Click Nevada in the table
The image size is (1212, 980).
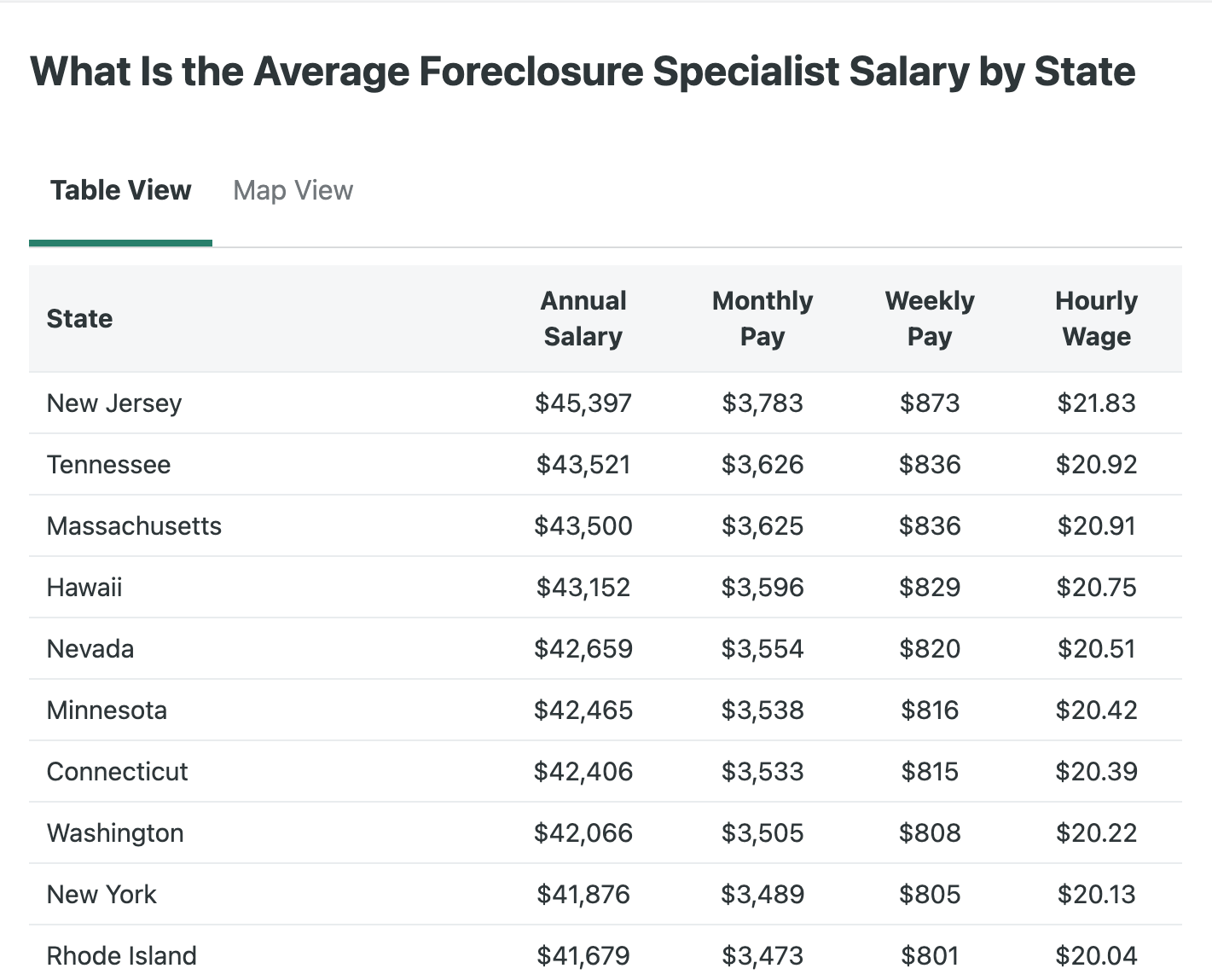[90, 649]
